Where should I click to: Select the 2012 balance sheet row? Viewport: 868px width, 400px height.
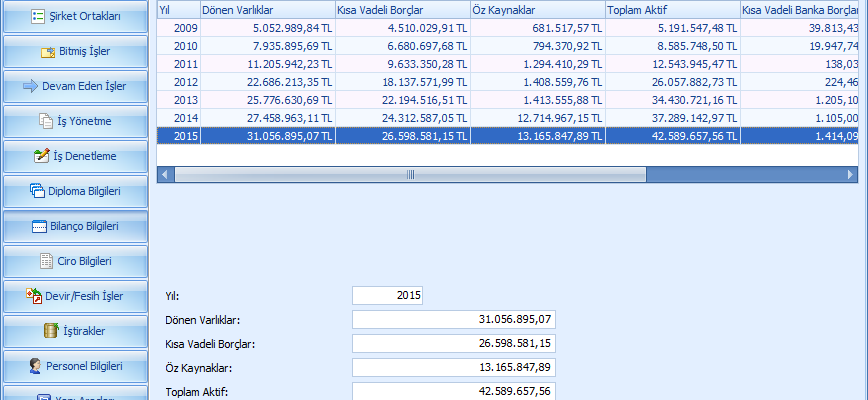(400, 81)
